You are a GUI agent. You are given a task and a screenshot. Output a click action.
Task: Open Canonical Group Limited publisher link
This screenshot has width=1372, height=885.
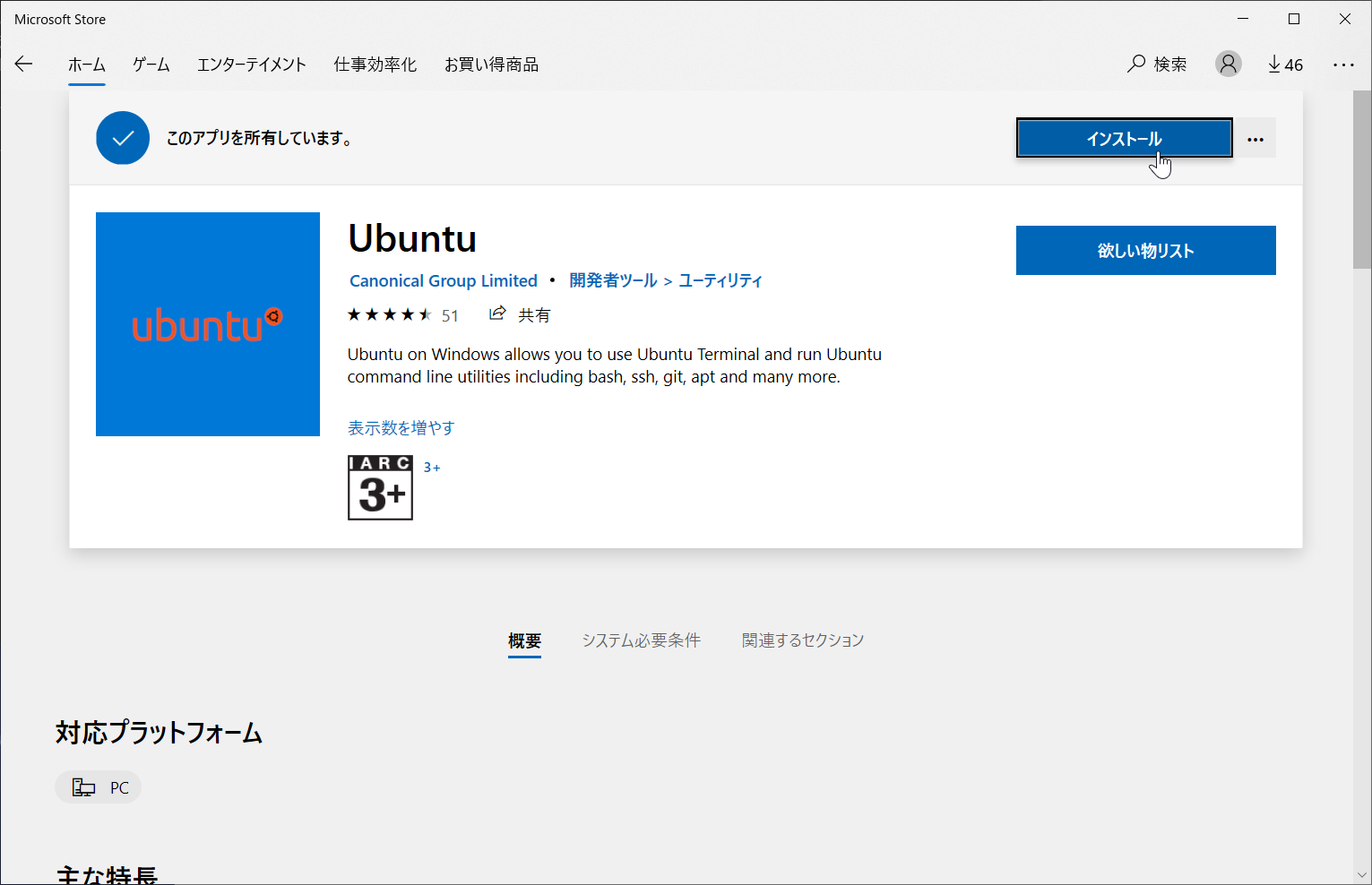(x=444, y=280)
